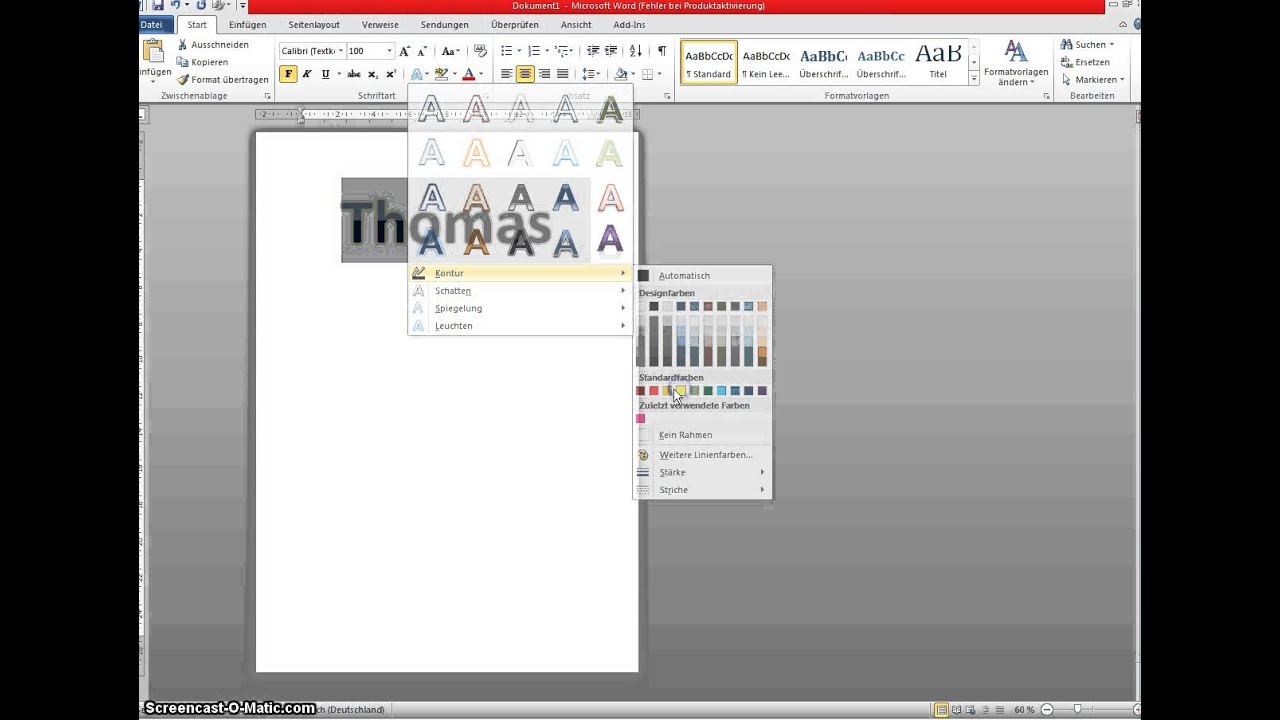Pick the pink recently used color swatch
Screen dimensions: 1280x720
pos(641,419)
